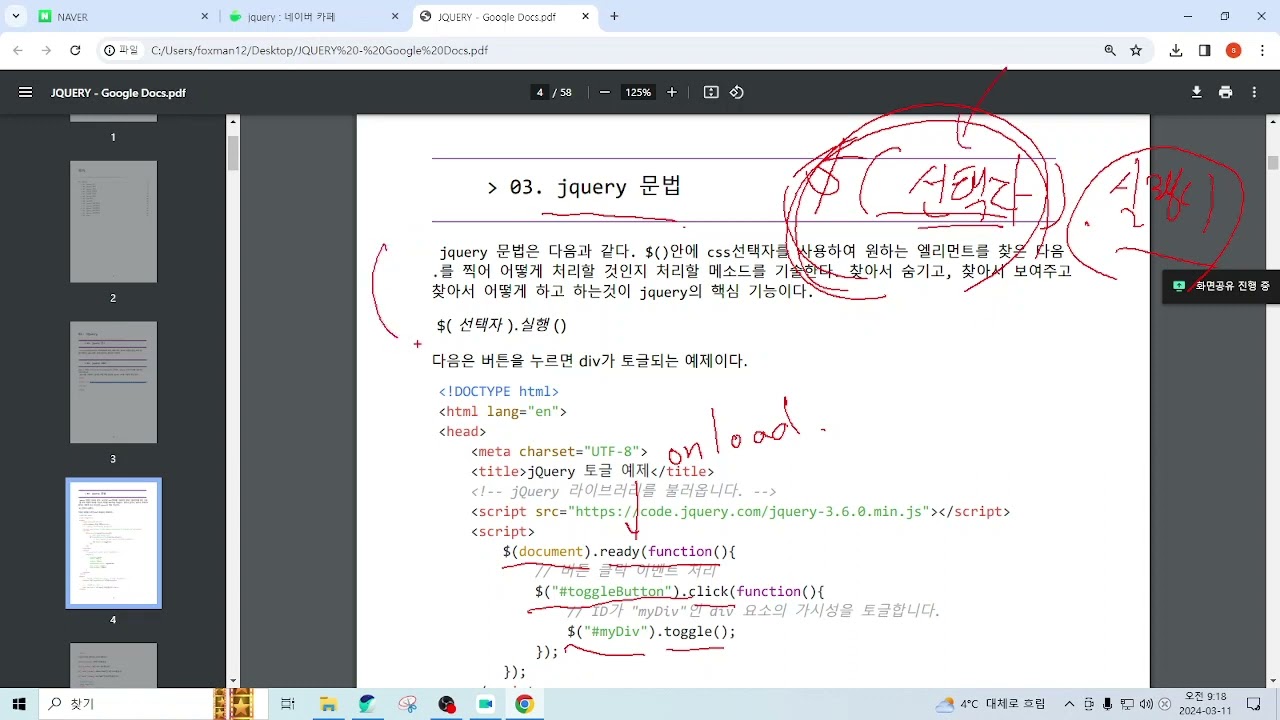Click the text '<!DOCTYPE html>'
Screen dimensions: 1280x720
(x=499, y=391)
